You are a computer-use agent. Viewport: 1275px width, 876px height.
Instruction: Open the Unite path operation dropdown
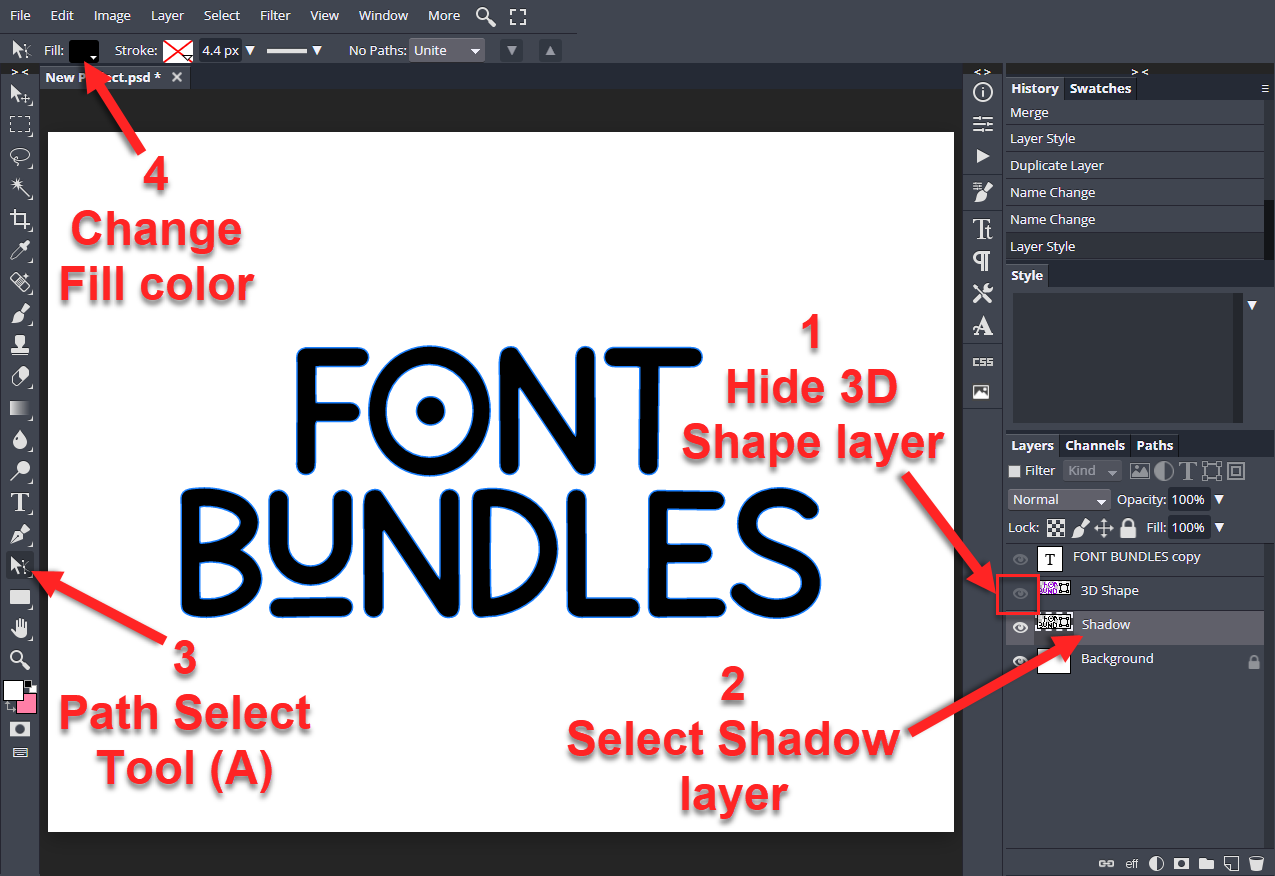447,50
